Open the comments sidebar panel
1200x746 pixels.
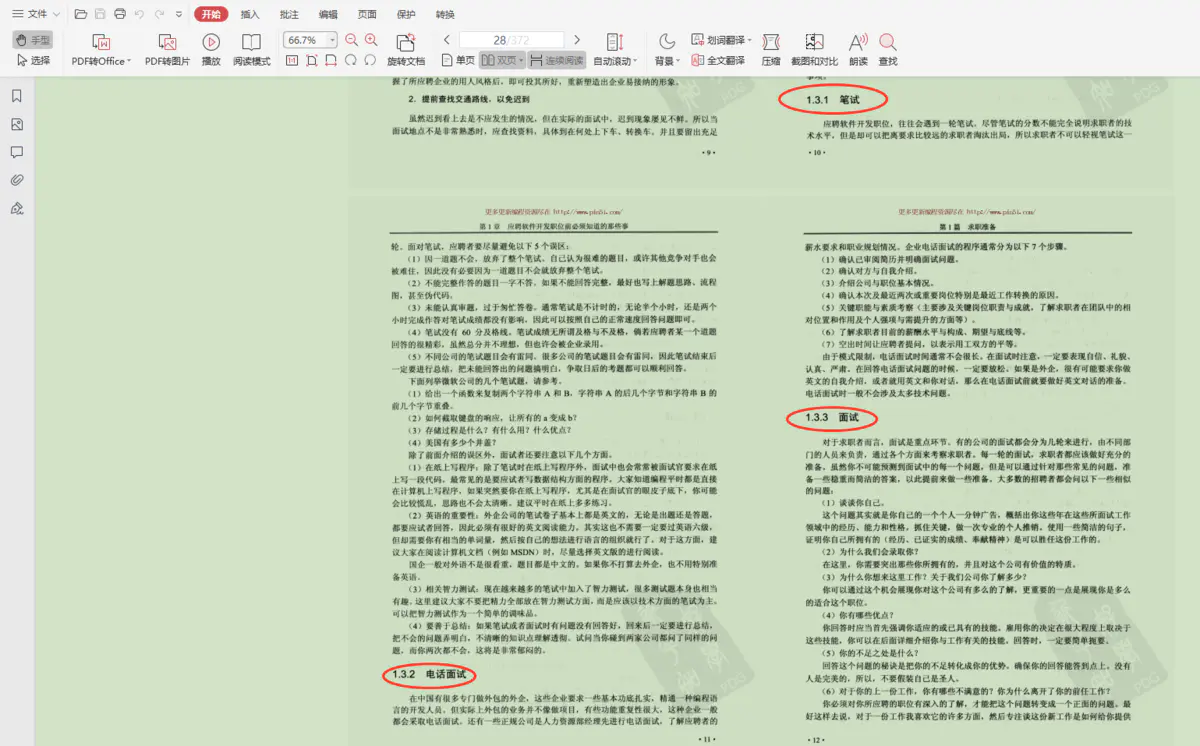17,152
